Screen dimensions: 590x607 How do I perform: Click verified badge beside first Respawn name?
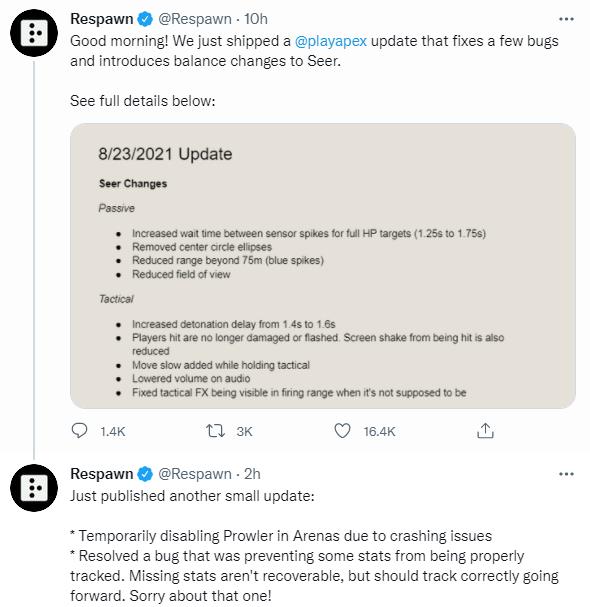146,19
